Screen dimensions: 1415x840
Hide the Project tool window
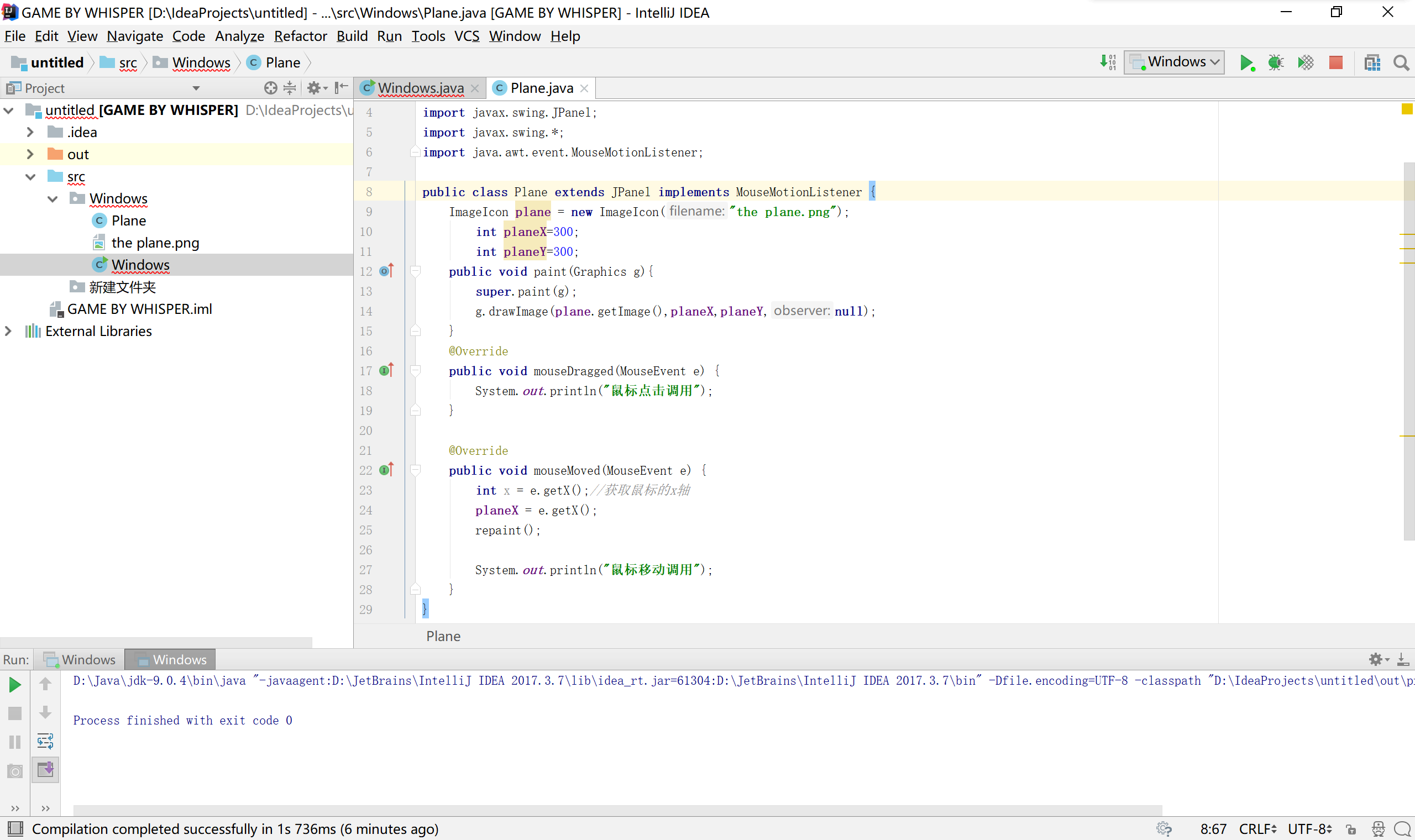coord(340,88)
